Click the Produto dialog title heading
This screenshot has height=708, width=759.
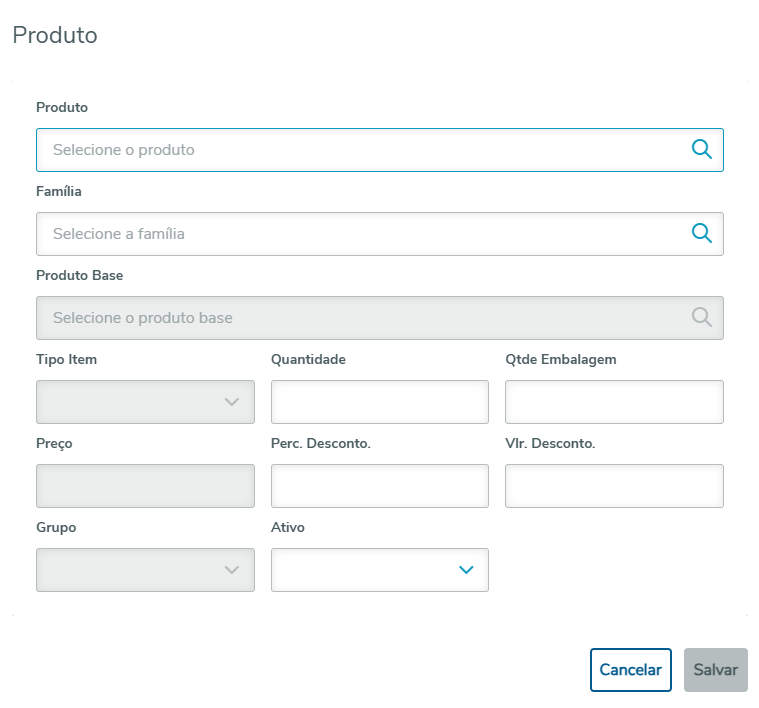55,36
